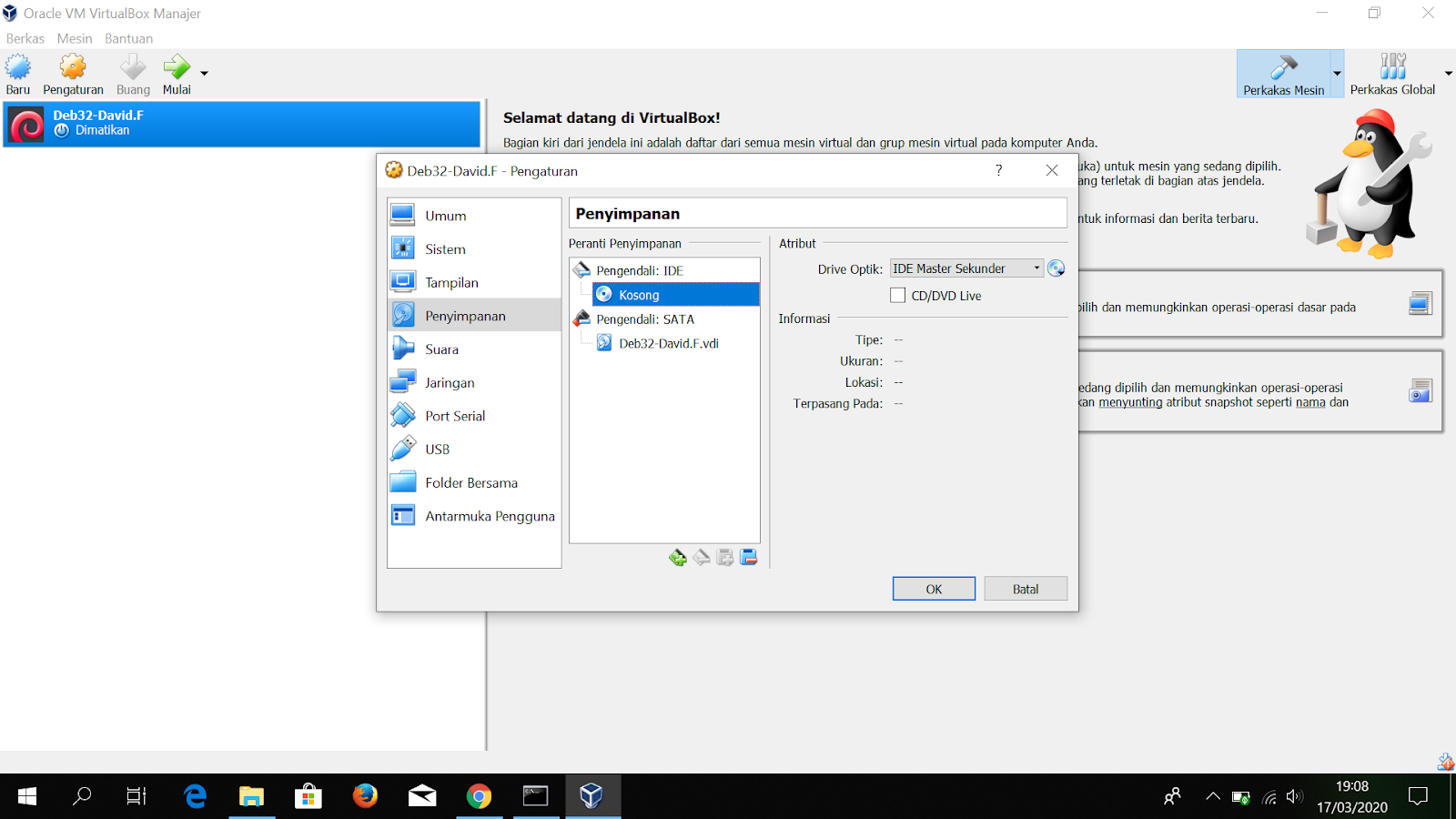Click the details tool icon in the welcome panel
The image size is (1456, 819).
1420,304
